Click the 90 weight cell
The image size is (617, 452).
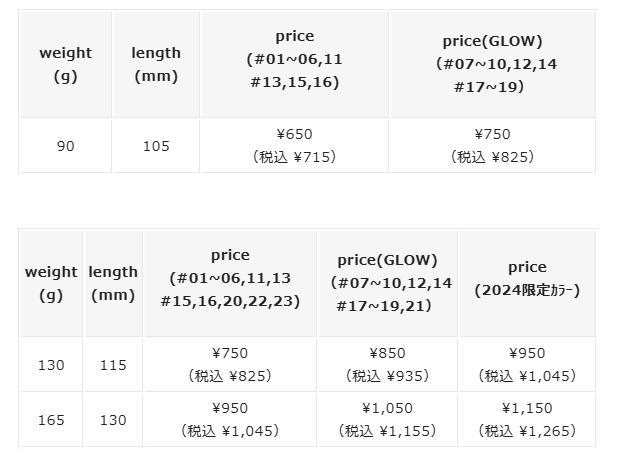tap(65, 146)
